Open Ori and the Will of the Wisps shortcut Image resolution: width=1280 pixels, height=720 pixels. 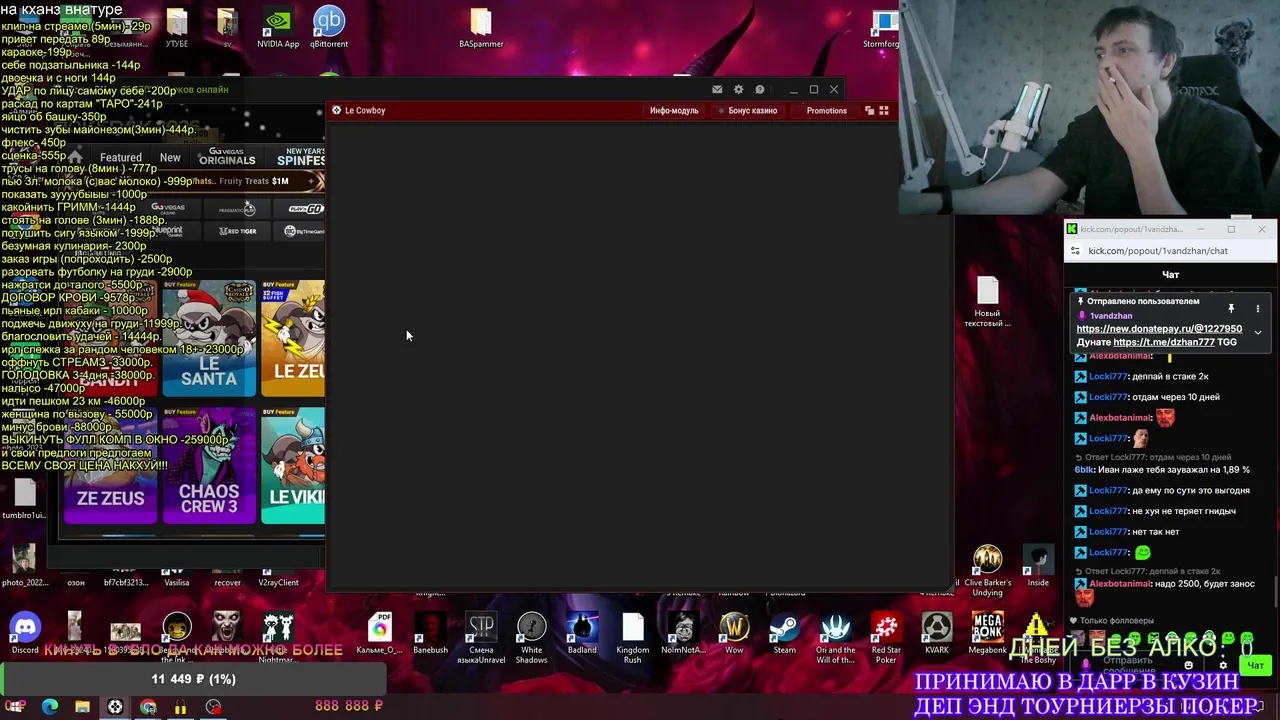pos(835,638)
